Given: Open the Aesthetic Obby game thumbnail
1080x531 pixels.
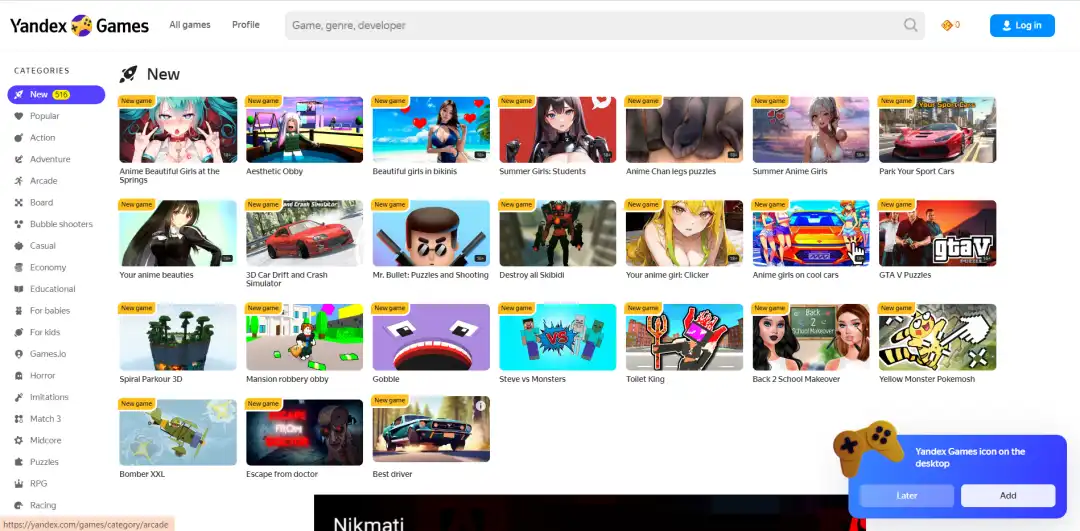Looking at the screenshot, I should pos(304,129).
